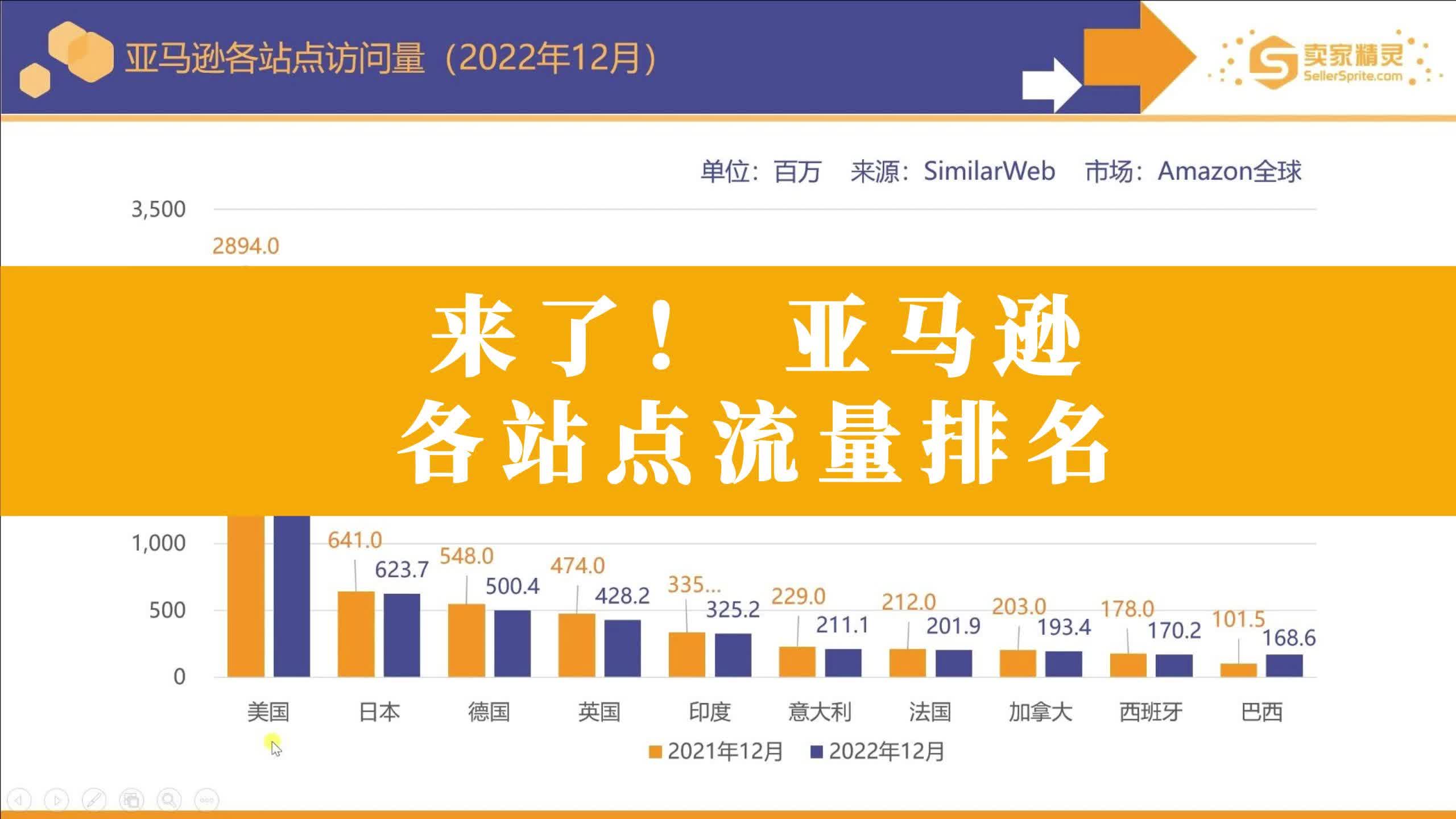This screenshot has height=819, width=1456.
Task: Click the 623.7 data label
Action: (x=402, y=569)
